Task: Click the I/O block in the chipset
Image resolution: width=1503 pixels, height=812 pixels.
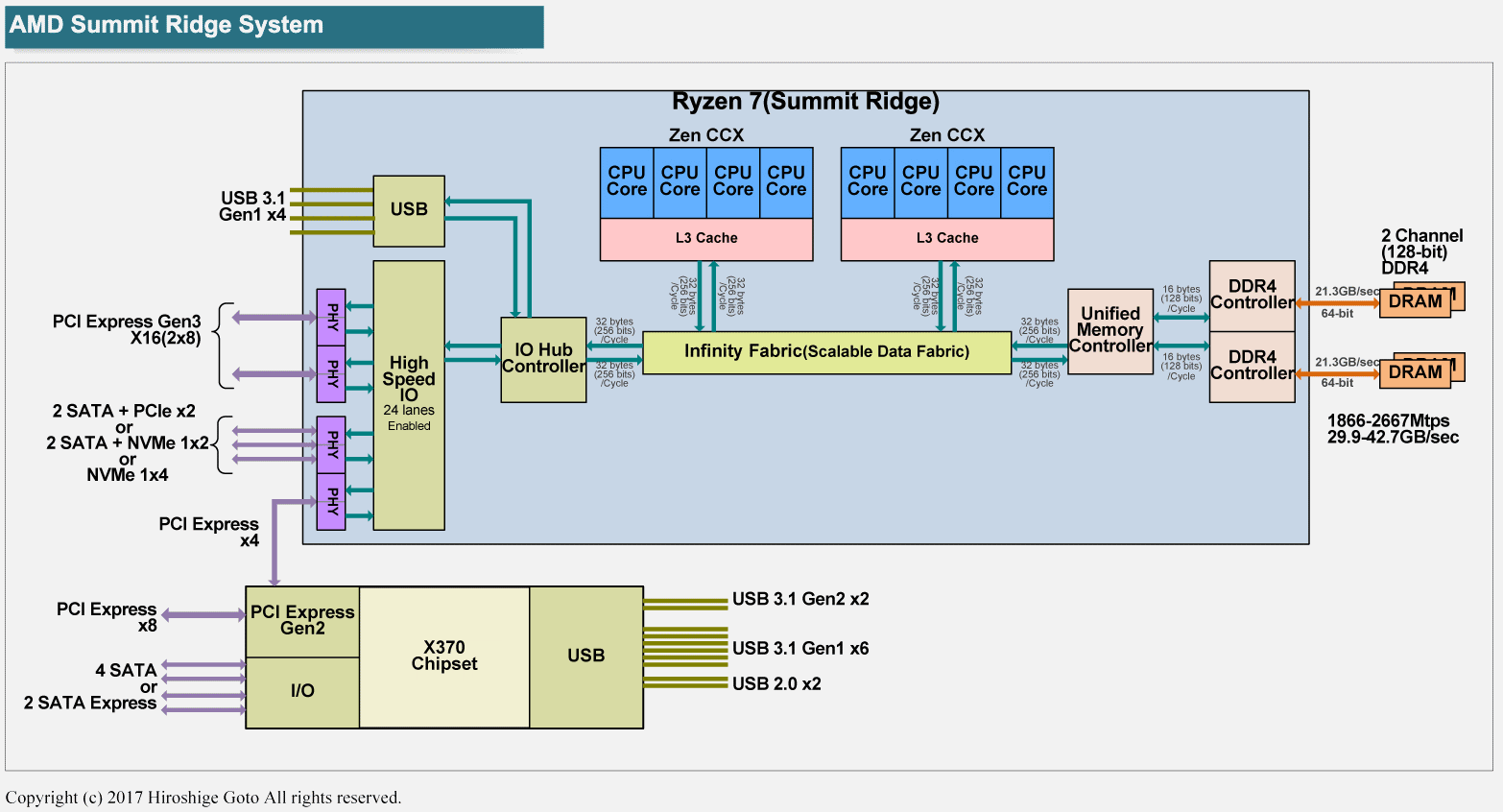Action: point(302,692)
